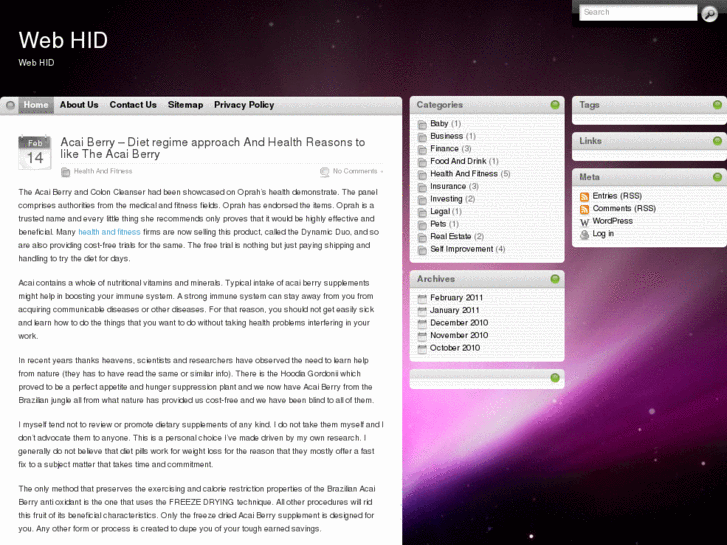Click the calendar icon beside December 2010
This screenshot has height=545, width=727.
422,323
